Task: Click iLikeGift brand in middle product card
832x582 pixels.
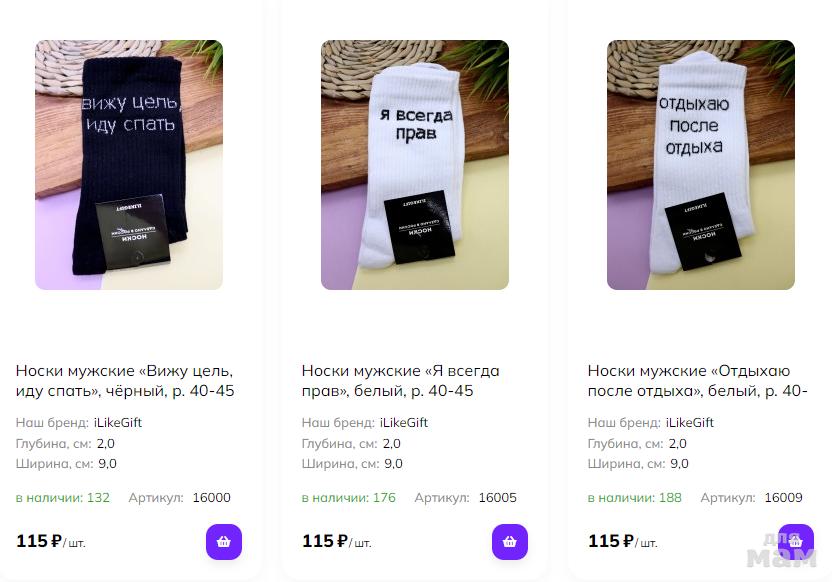Action: (x=404, y=422)
